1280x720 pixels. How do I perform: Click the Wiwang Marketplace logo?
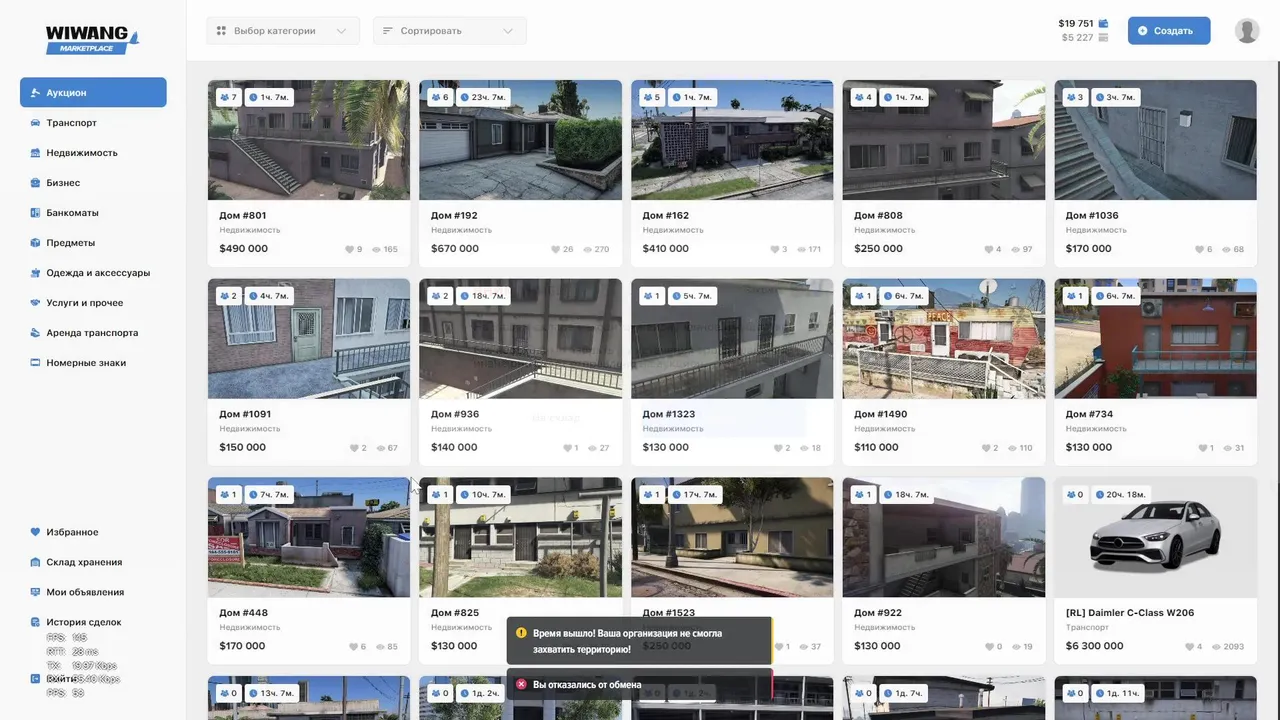[92, 41]
